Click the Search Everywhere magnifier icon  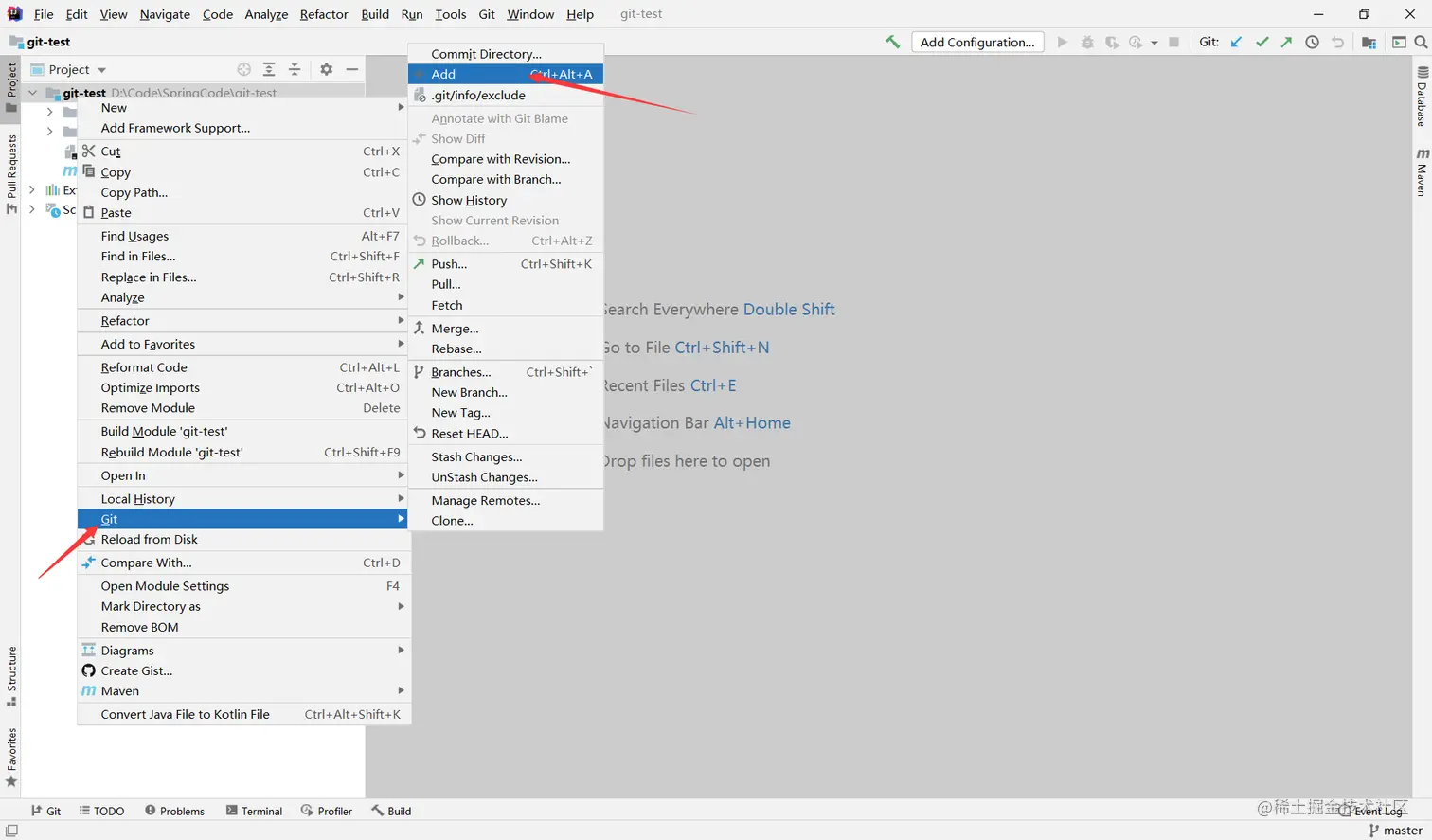[1421, 42]
